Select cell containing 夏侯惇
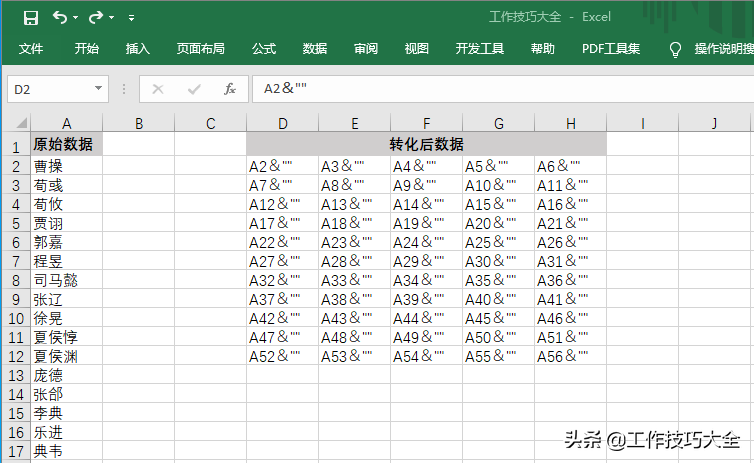Viewport: 754px width, 463px height. [66, 337]
